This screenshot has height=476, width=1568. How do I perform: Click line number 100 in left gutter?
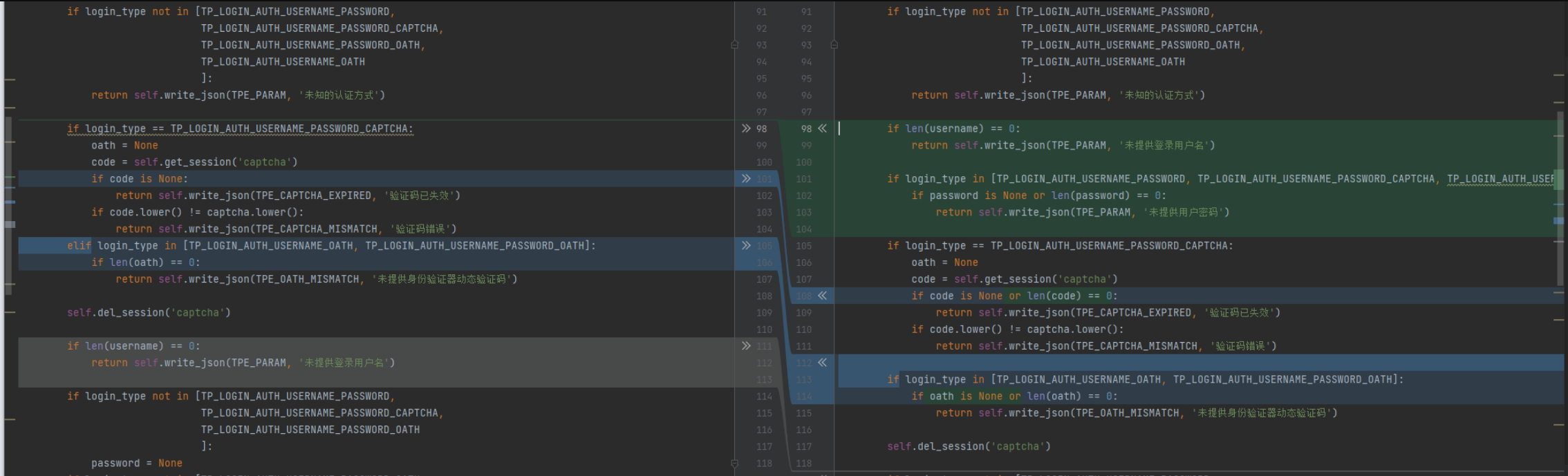(x=764, y=162)
